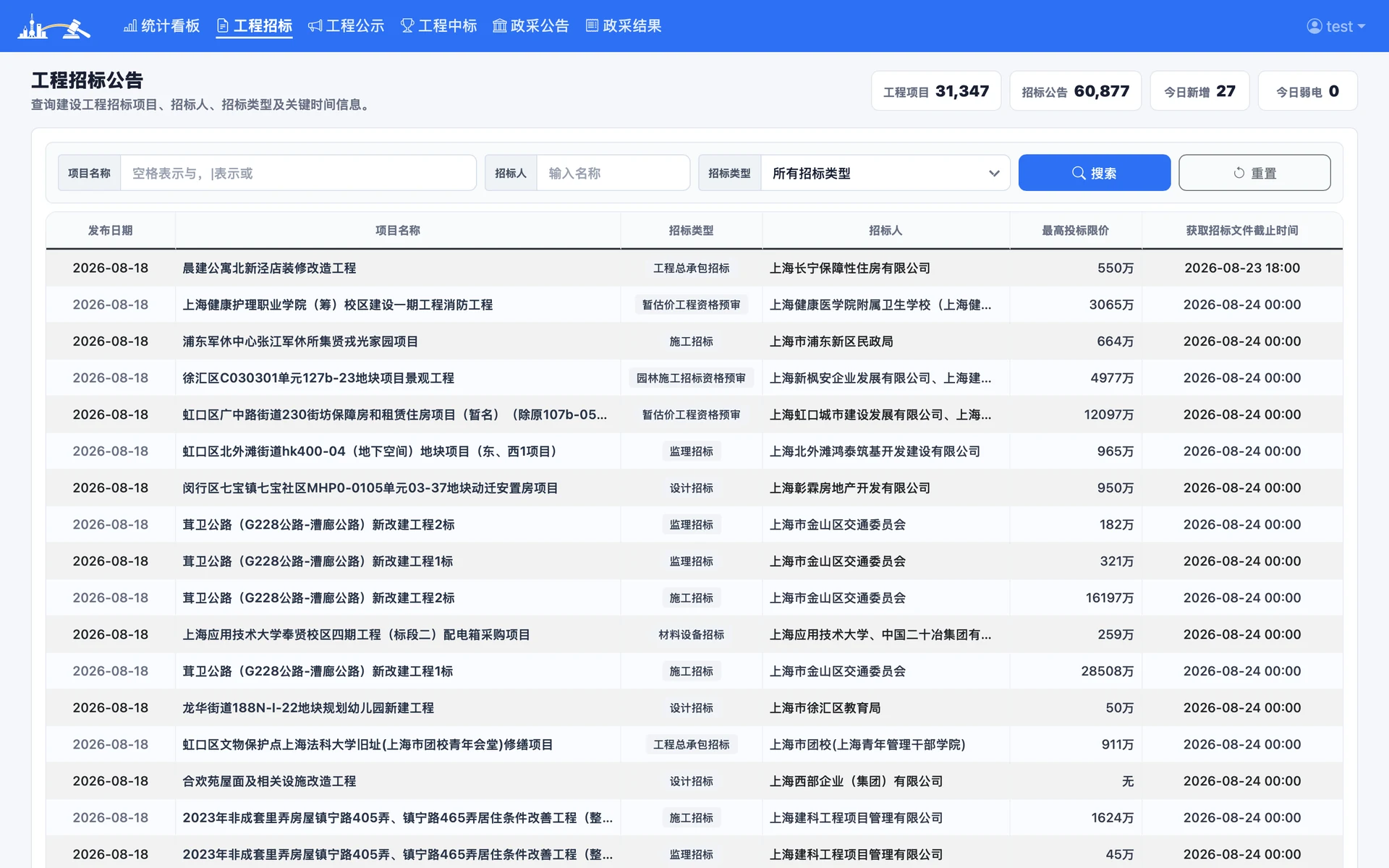Click the 材料设备招标 type tag
Screen dimensions: 1389x868
pos(691,635)
